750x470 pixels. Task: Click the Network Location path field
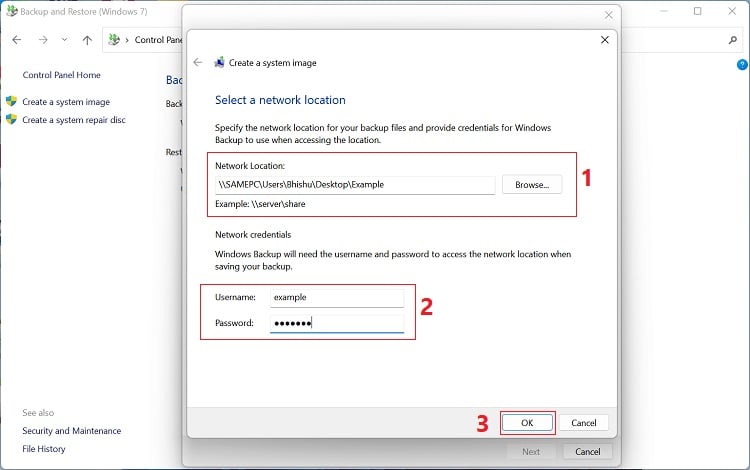[x=355, y=185]
